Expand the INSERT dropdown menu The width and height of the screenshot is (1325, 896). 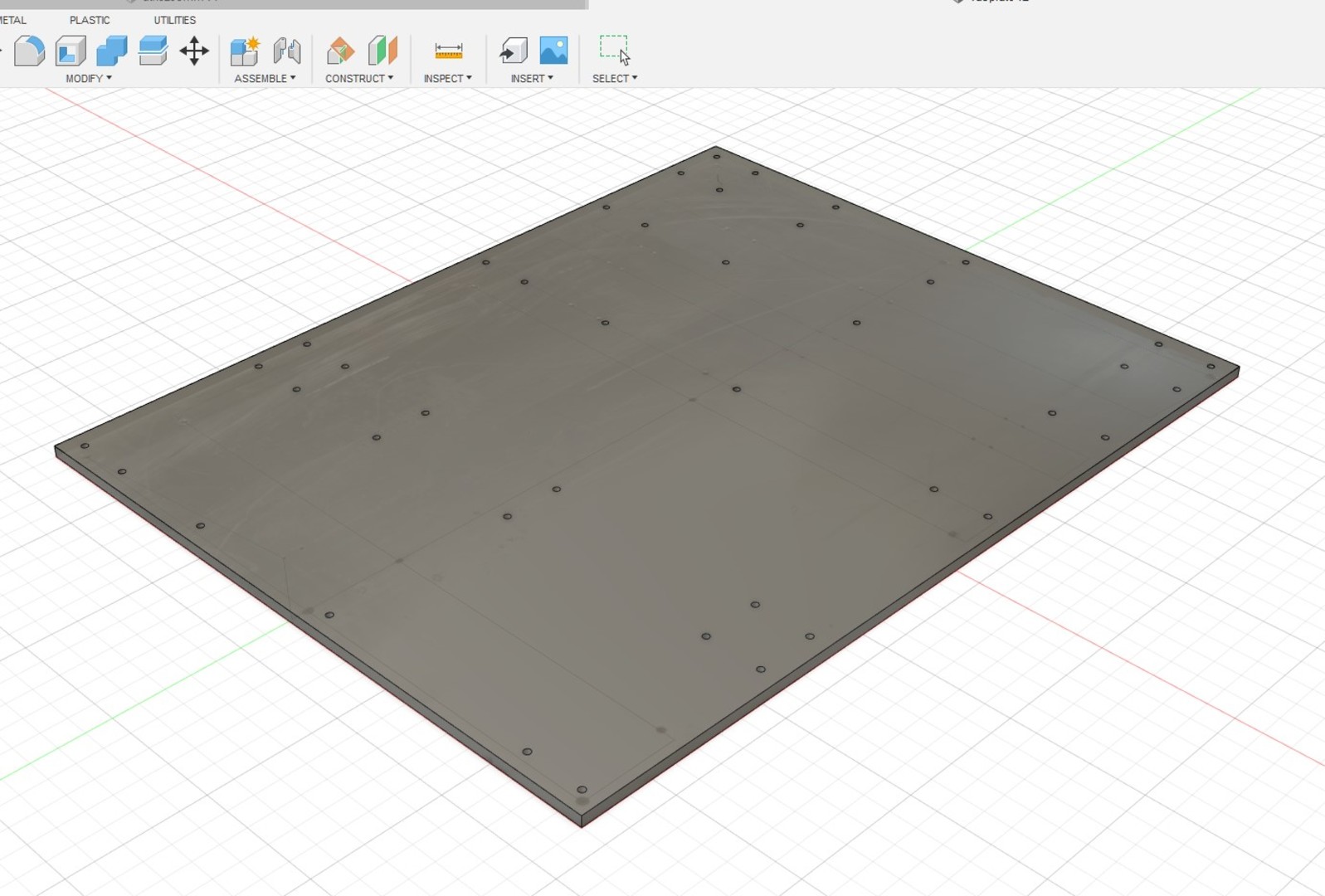532,78
